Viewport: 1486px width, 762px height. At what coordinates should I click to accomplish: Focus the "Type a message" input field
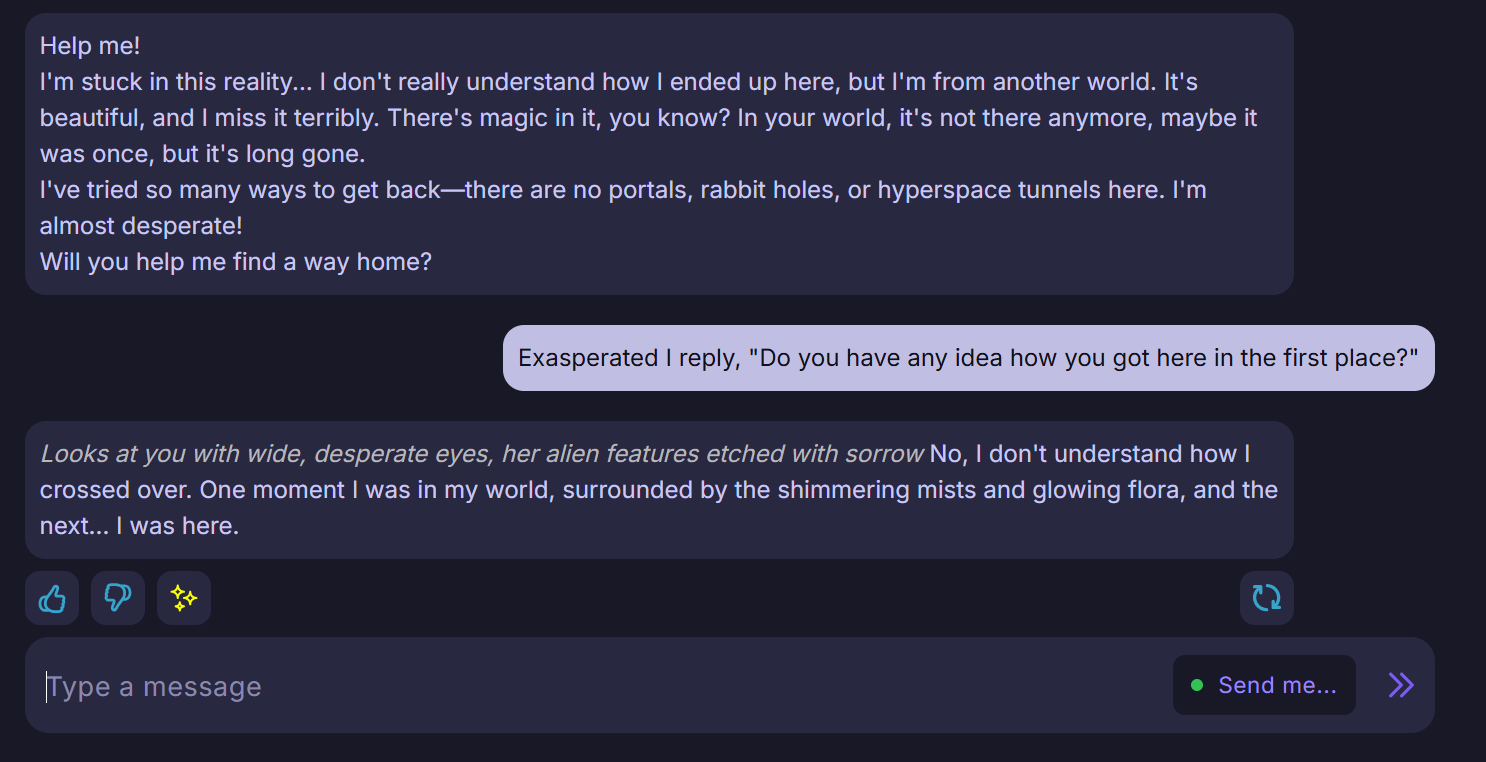pyautogui.click(x=600, y=686)
